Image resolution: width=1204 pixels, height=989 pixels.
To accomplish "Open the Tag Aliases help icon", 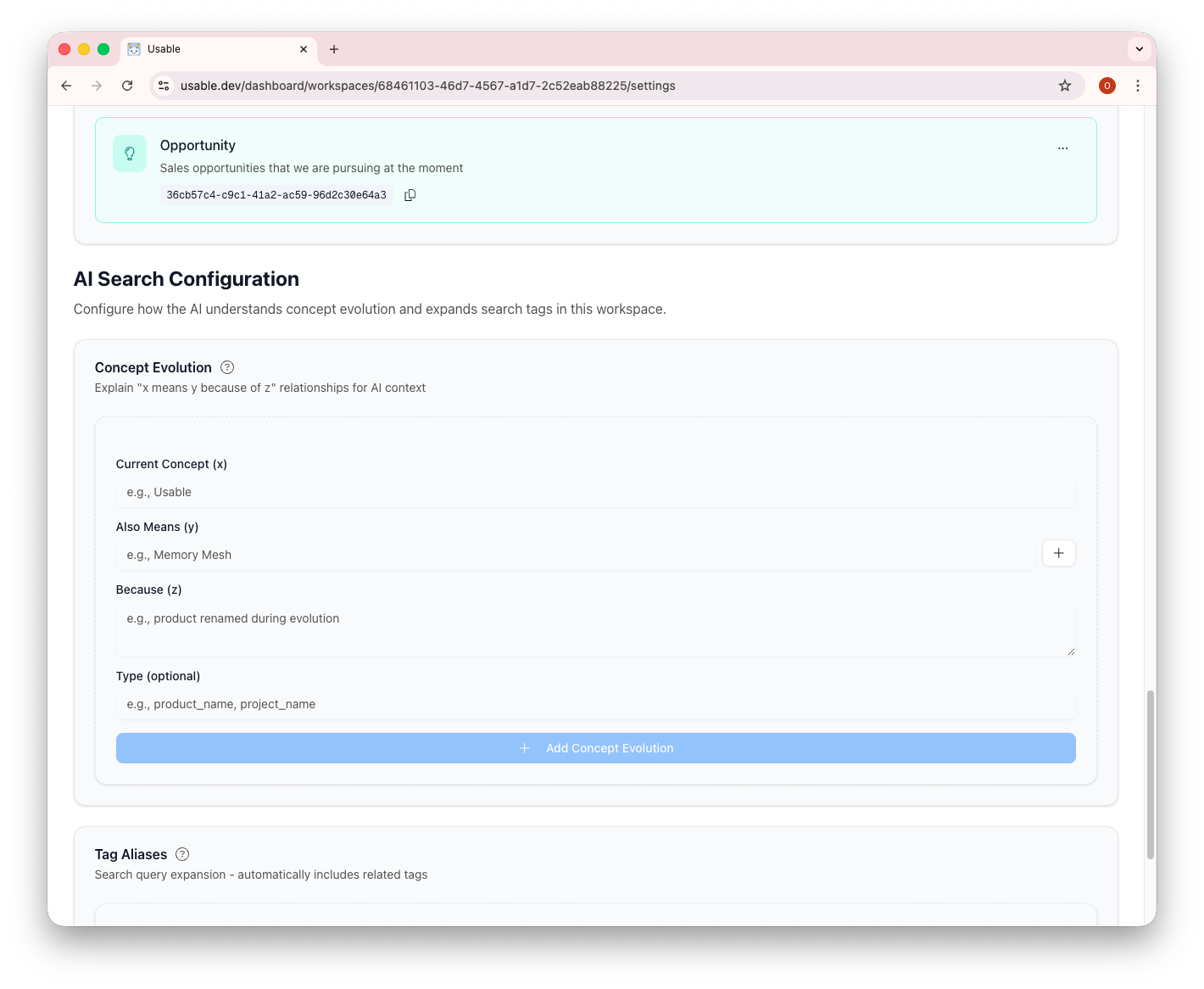I will (181, 854).
